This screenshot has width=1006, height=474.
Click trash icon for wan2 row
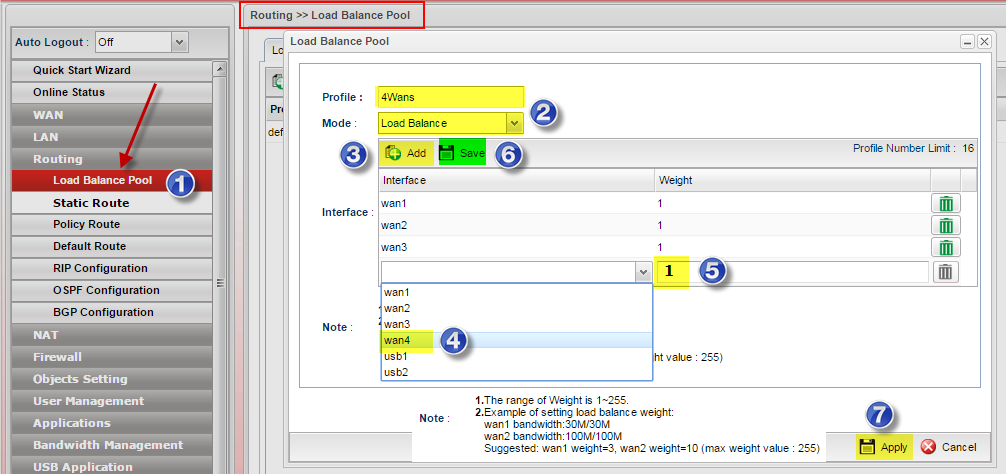coord(944,225)
